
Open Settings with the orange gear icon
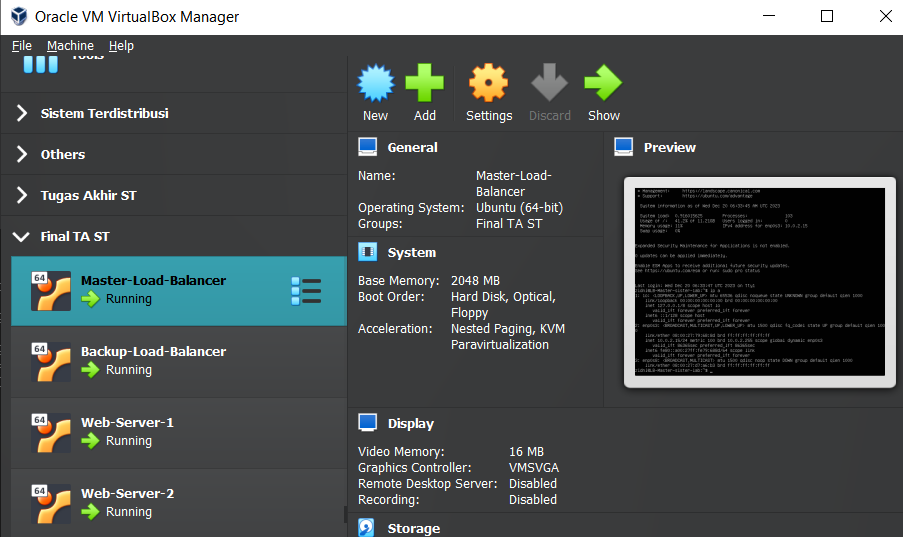point(488,84)
